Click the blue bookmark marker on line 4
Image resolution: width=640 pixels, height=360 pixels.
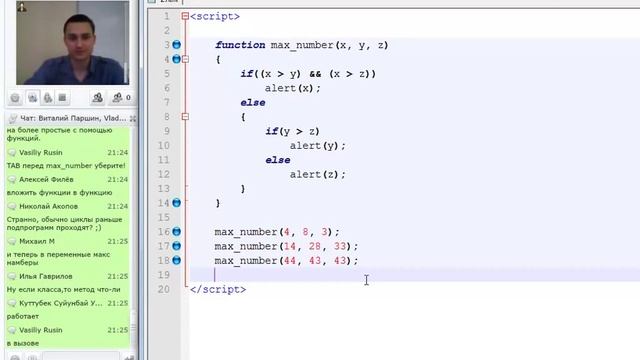point(176,59)
